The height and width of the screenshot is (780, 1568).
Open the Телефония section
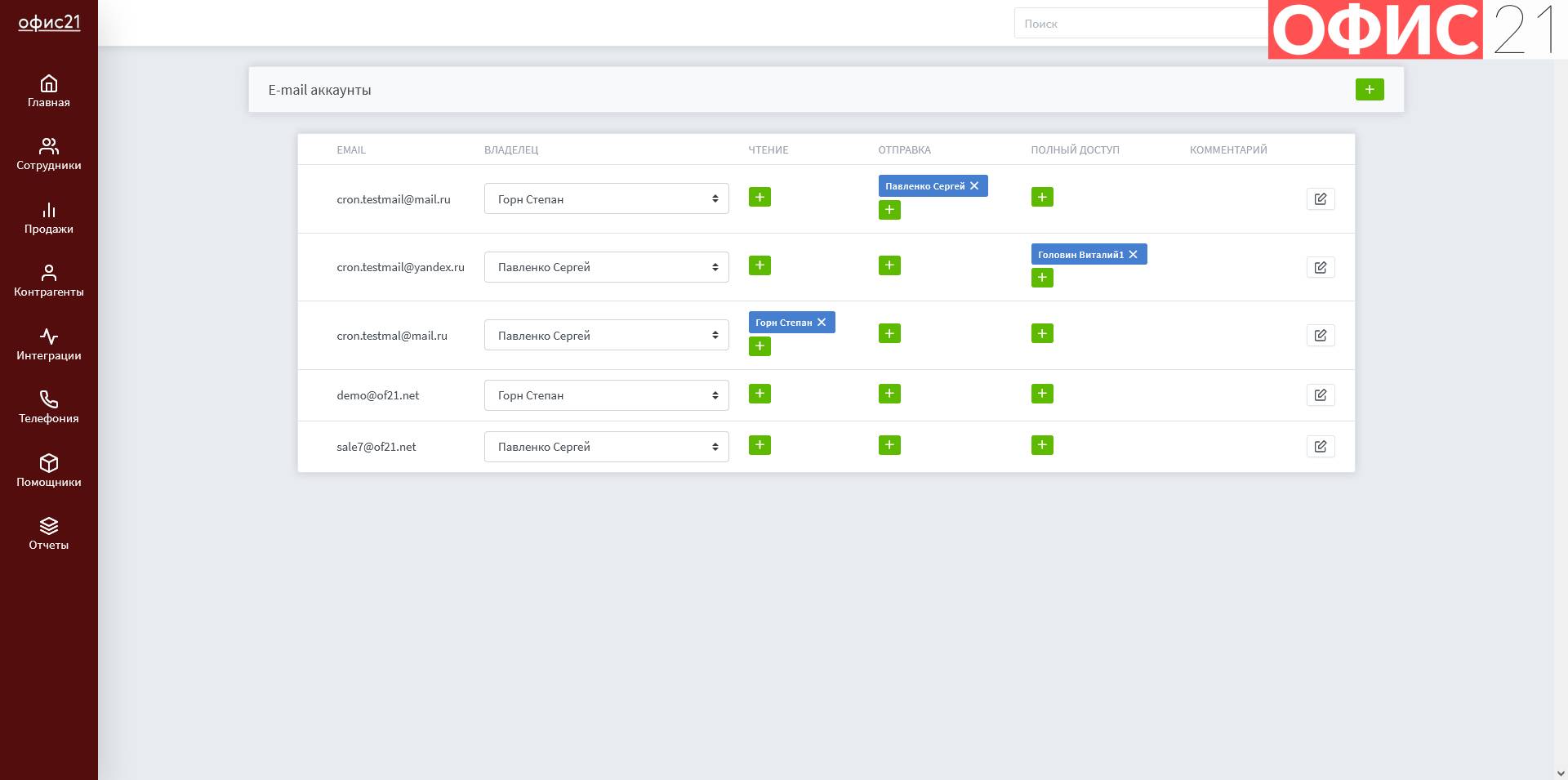pos(49,408)
